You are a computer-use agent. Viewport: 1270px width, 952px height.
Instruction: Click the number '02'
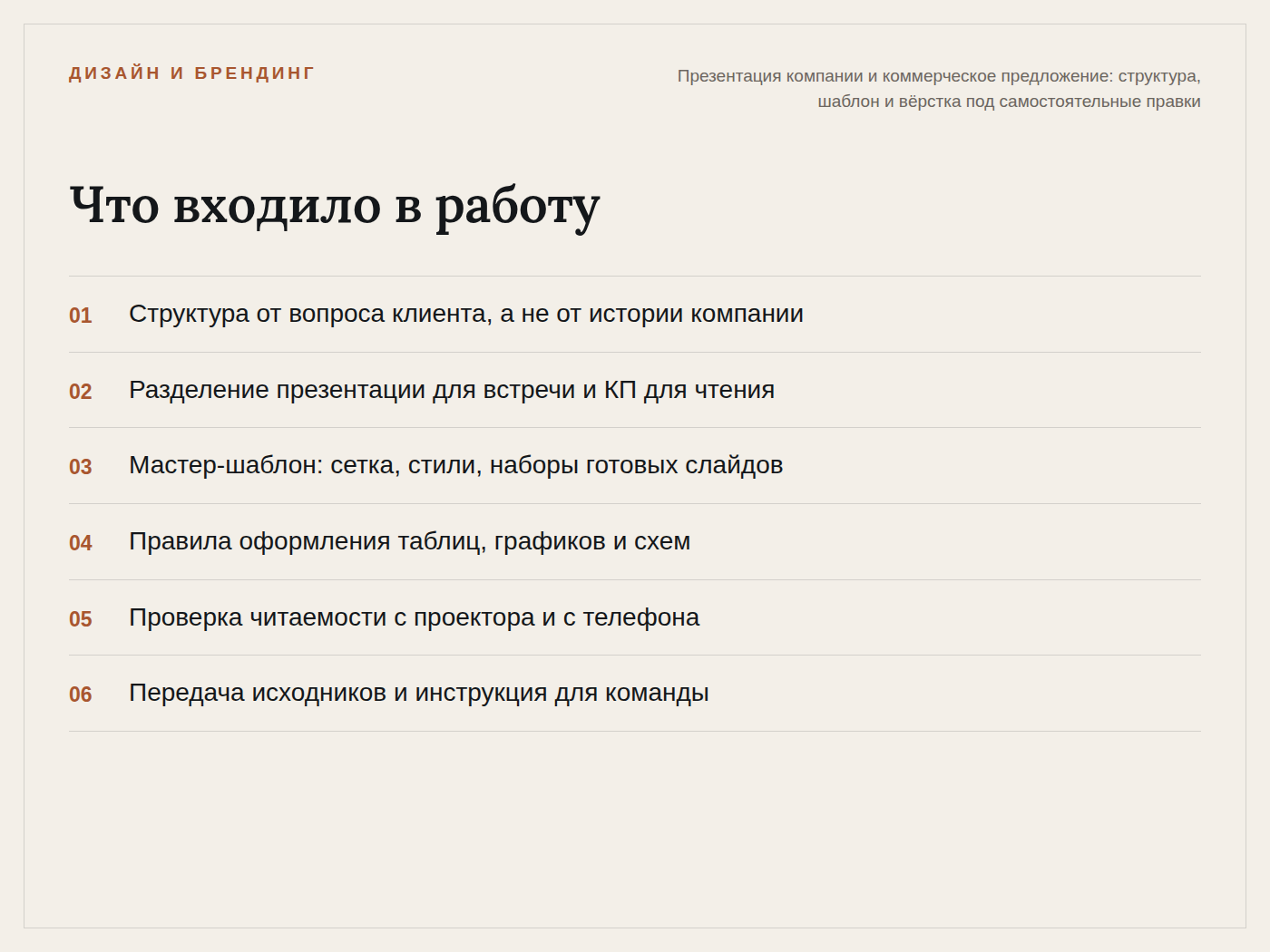coord(81,392)
